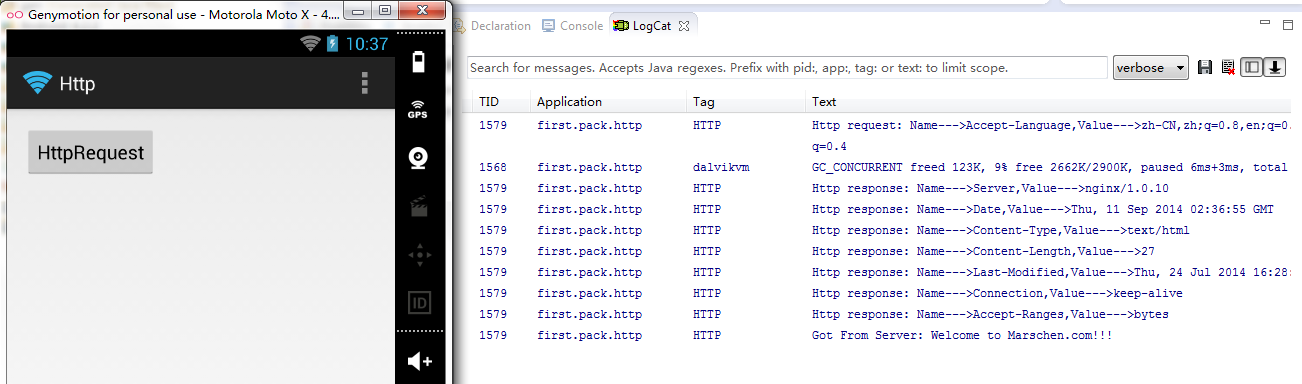Screen dimensions: 1302x384
Task: Open Genymotion battery widget
Action: (x=419, y=62)
